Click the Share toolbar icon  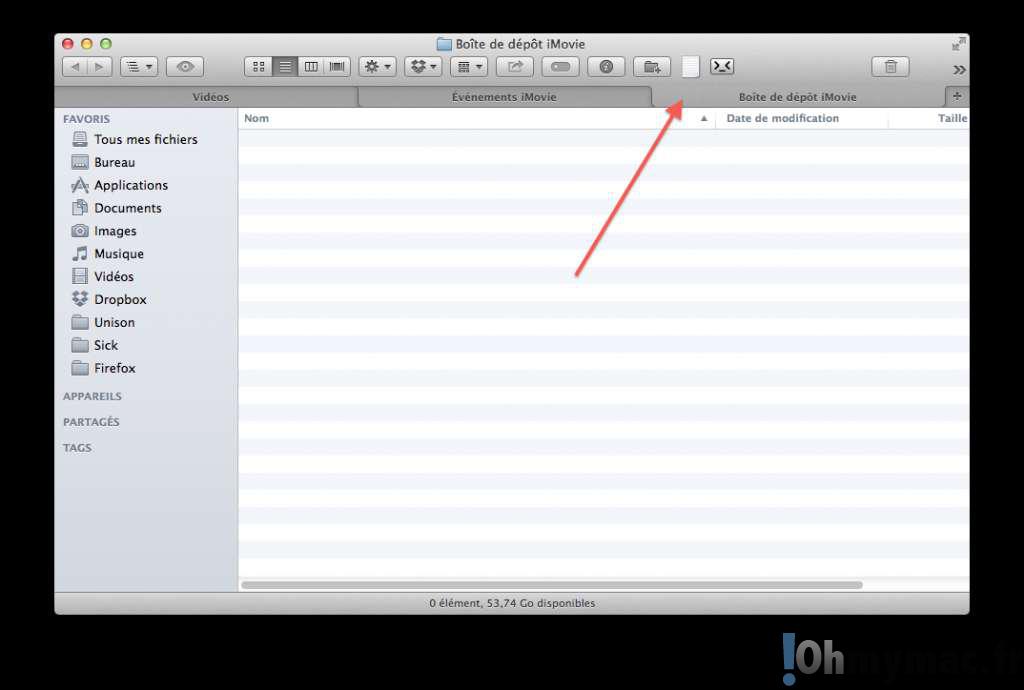(x=515, y=67)
